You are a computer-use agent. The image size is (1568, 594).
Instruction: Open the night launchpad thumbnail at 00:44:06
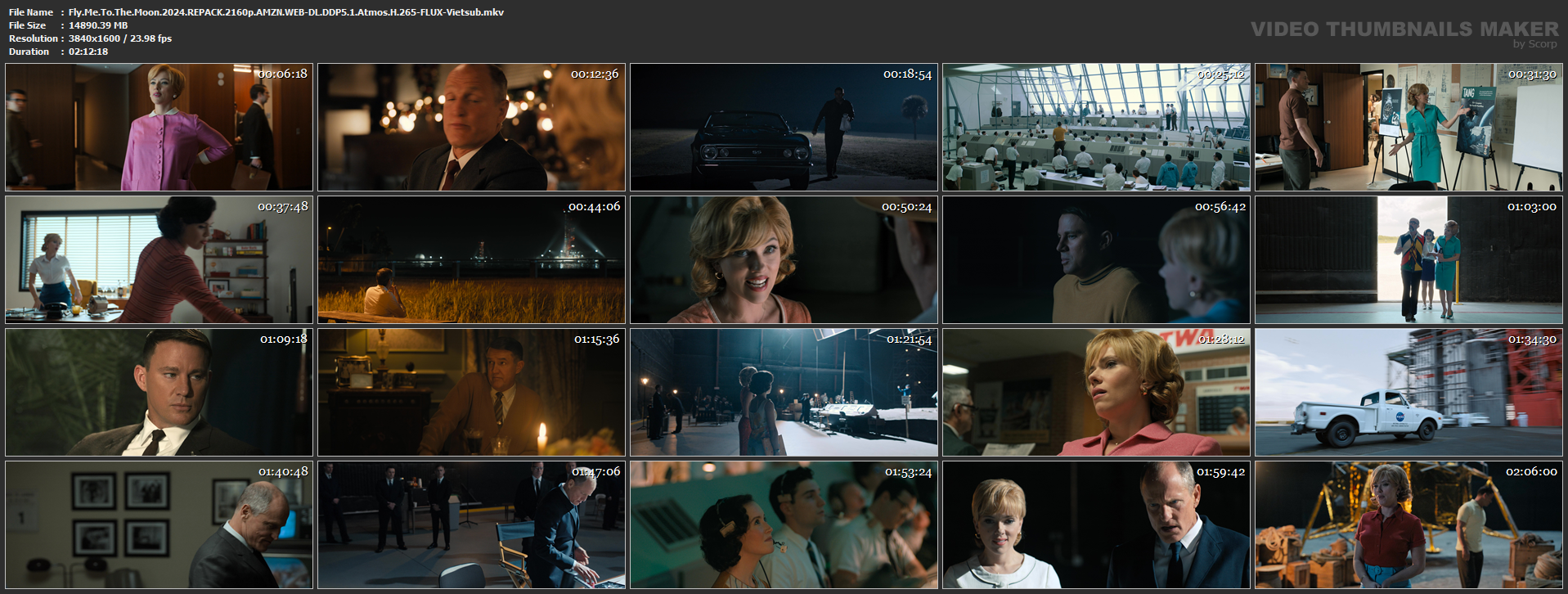tap(471, 259)
